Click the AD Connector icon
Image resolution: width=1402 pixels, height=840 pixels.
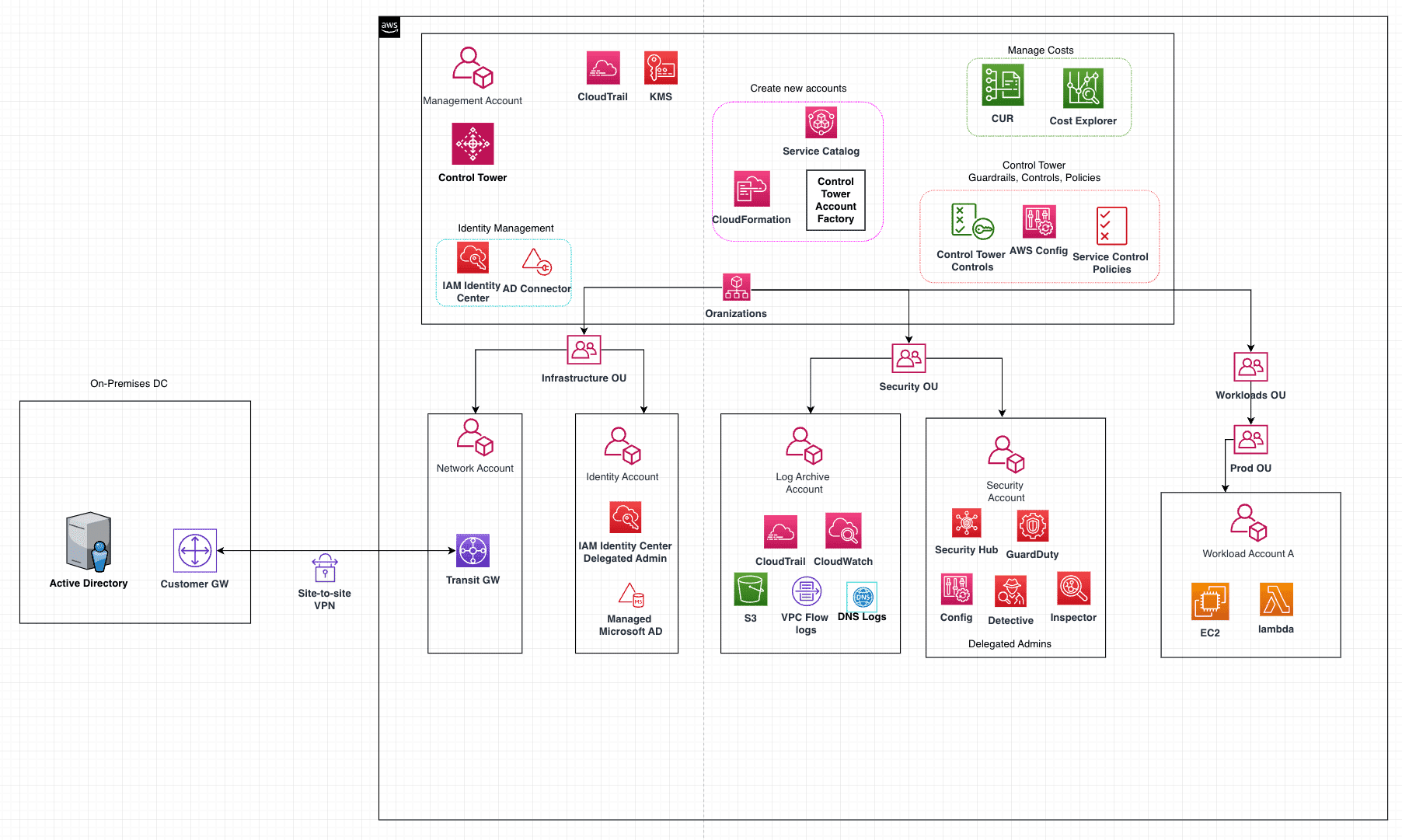[x=536, y=263]
